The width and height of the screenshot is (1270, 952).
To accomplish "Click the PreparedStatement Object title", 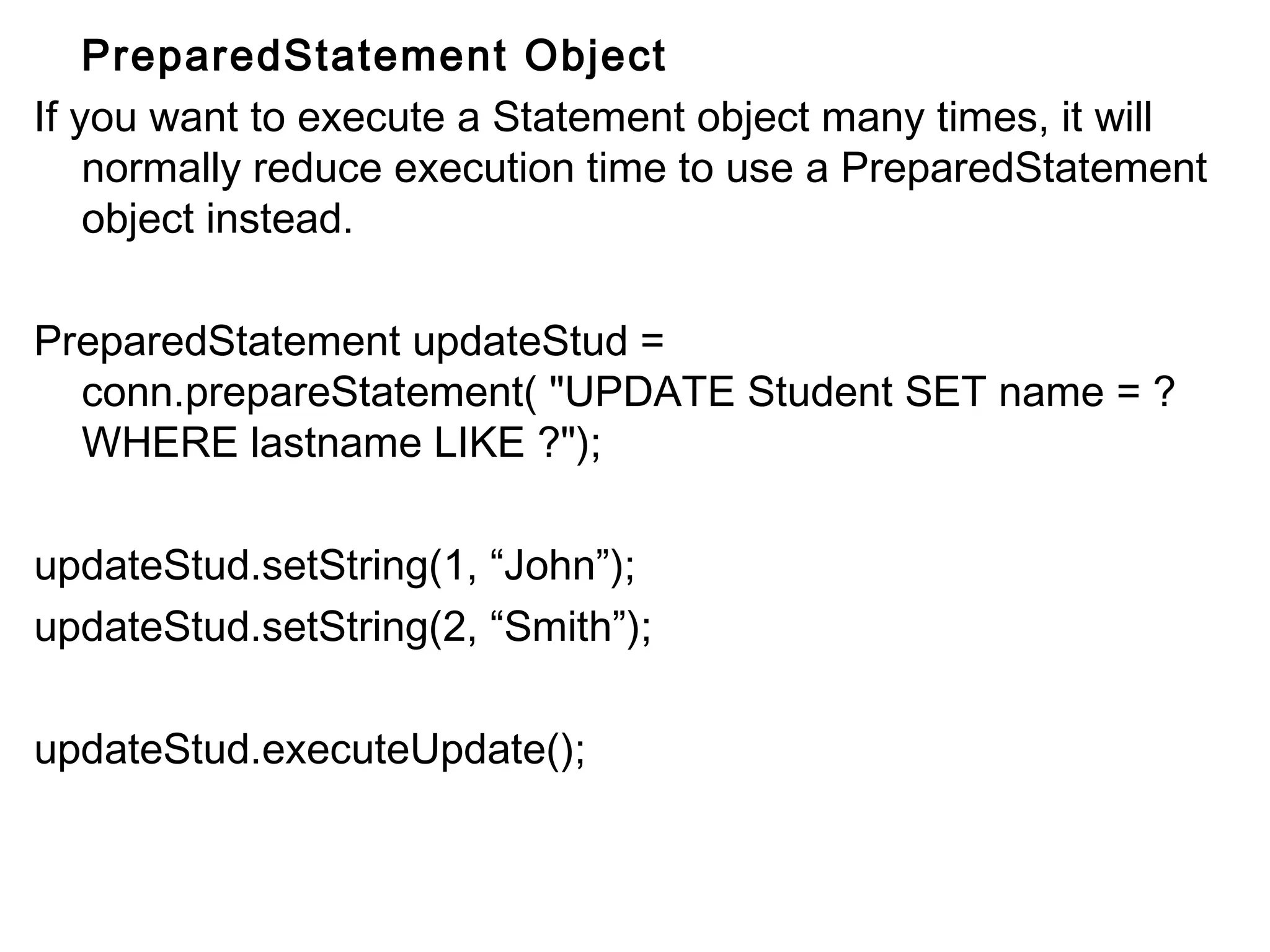I will tap(373, 57).
